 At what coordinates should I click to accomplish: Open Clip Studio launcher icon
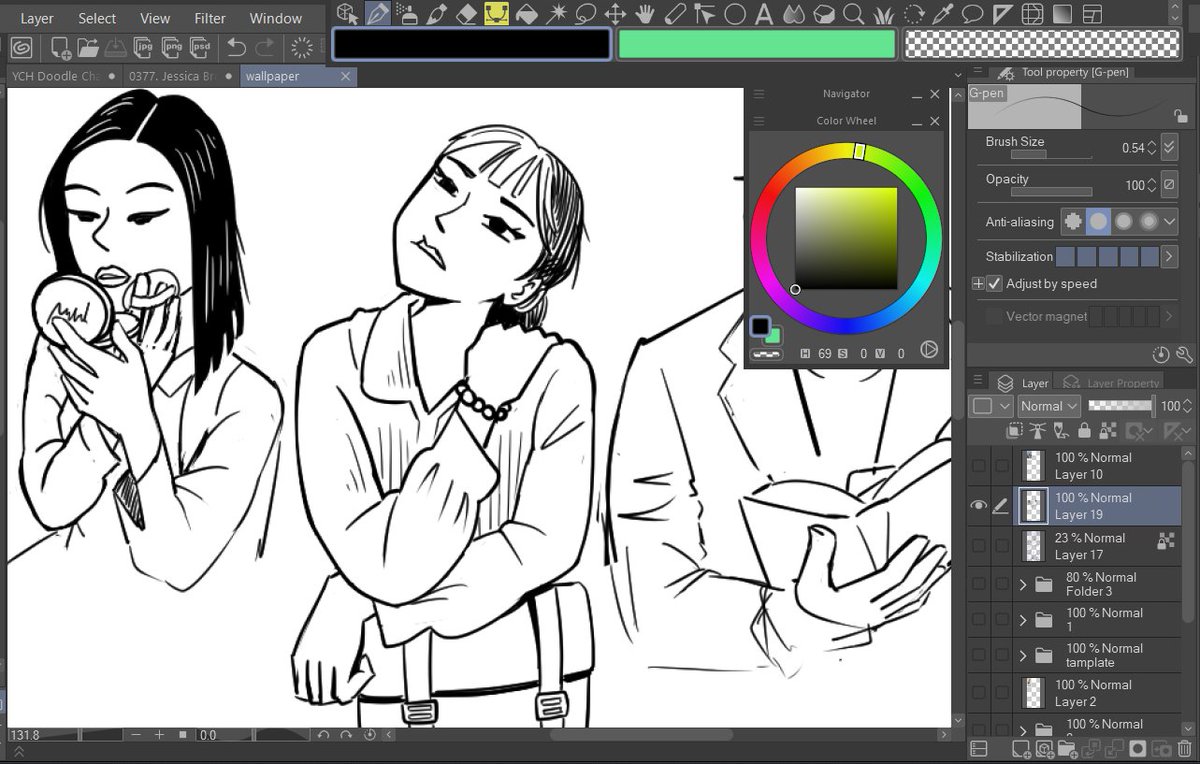coord(21,47)
